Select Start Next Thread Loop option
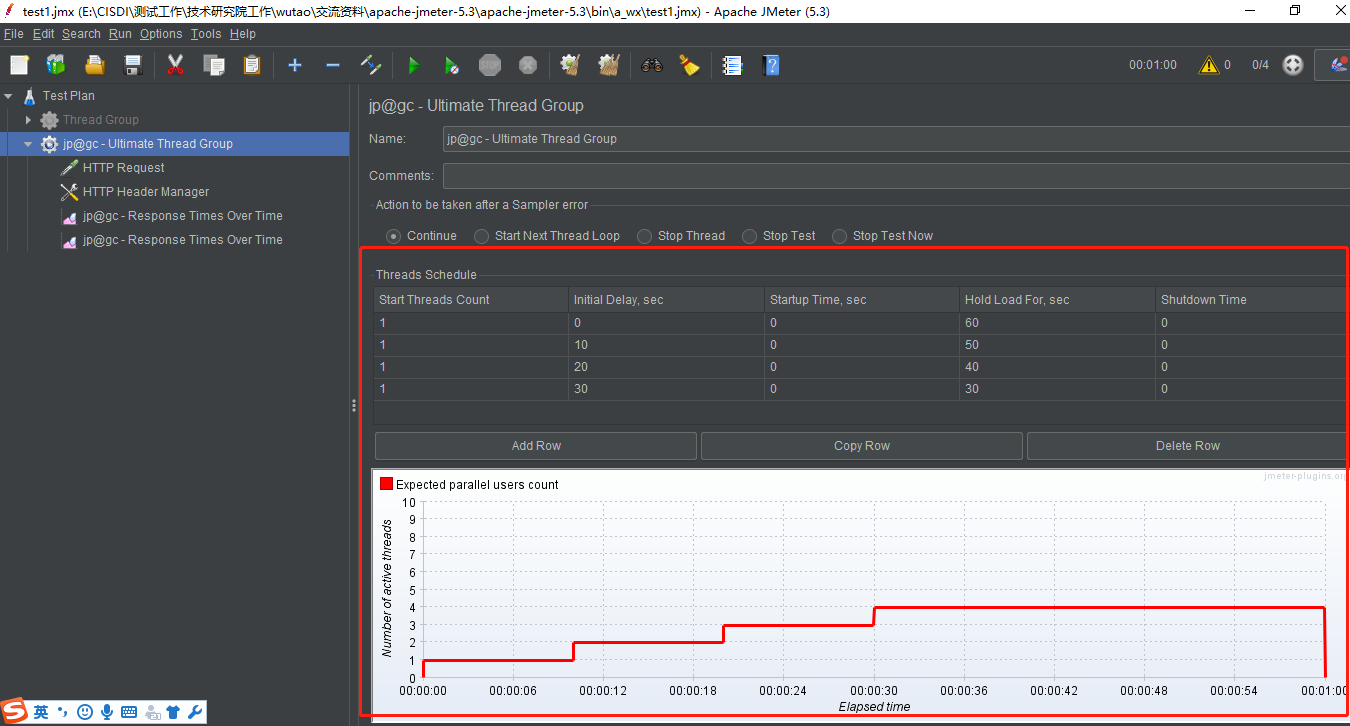This screenshot has width=1350, height=726. point(547,236)
